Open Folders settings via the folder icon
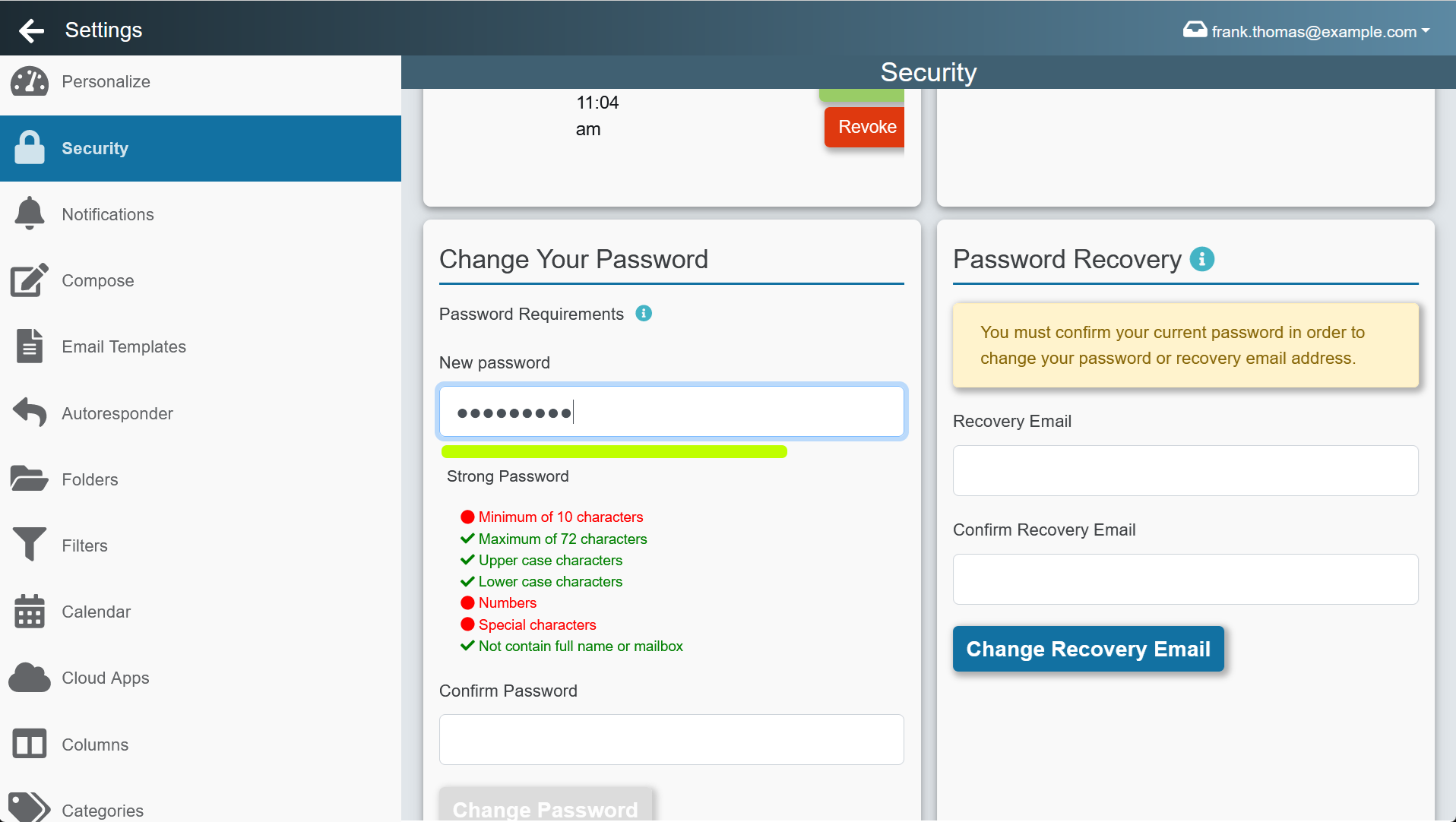1456x822 pixels. pos(29,479)
